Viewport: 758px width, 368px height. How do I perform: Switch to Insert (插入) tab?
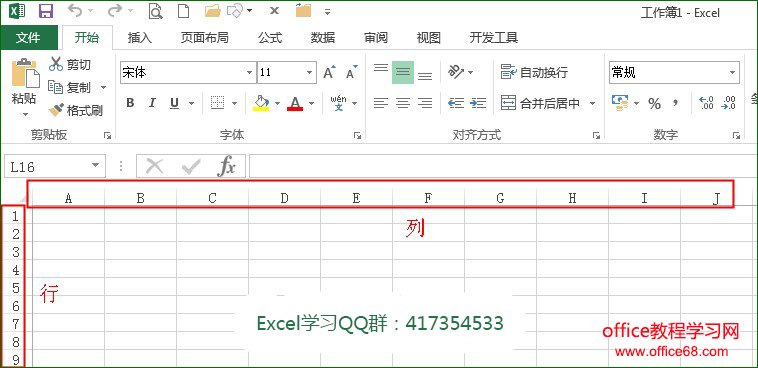coord(140,38)
